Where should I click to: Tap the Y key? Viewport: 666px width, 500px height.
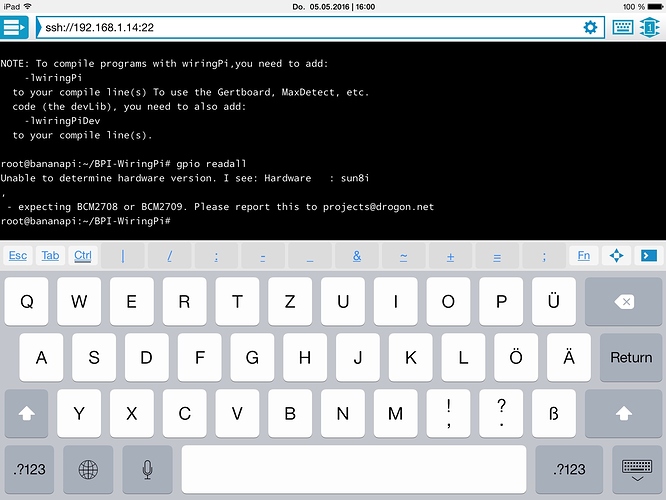click(79, 413)
